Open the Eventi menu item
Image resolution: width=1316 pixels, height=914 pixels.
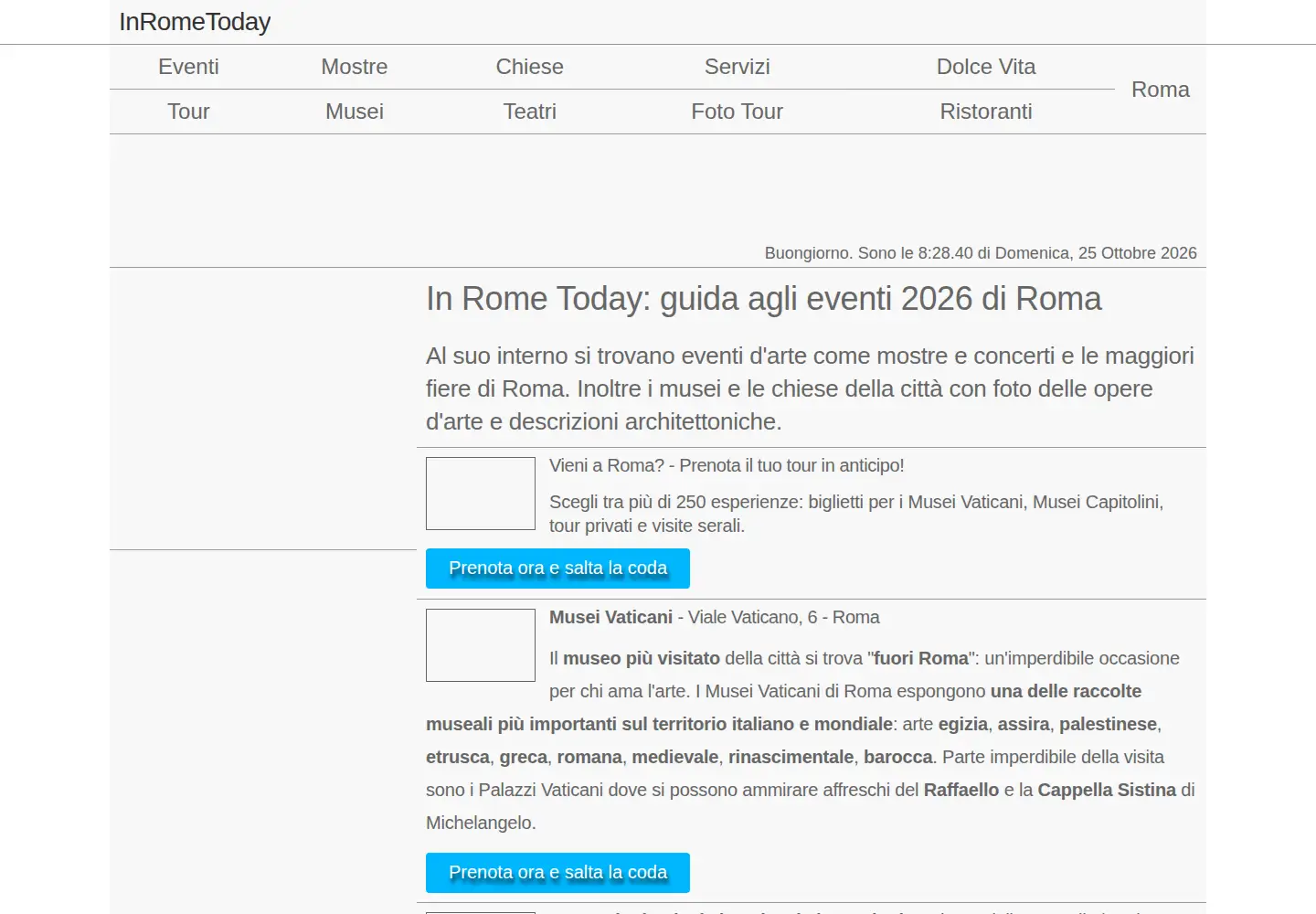tap(188, 67)
